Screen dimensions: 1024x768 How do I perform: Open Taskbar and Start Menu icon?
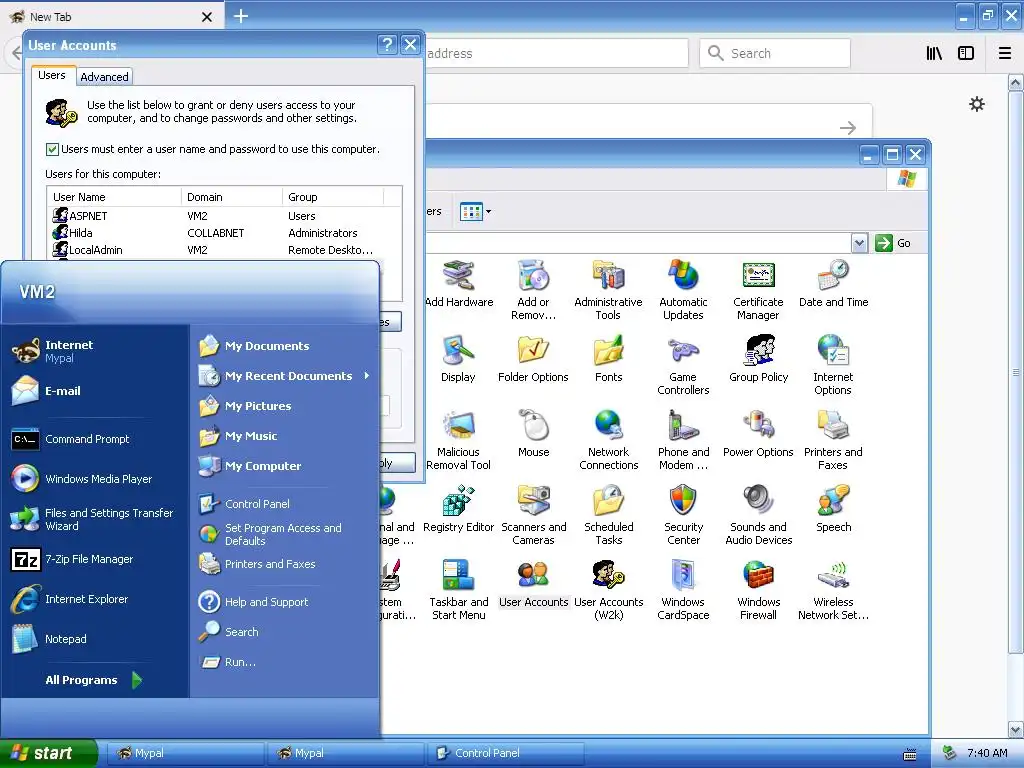click(458, 590)
